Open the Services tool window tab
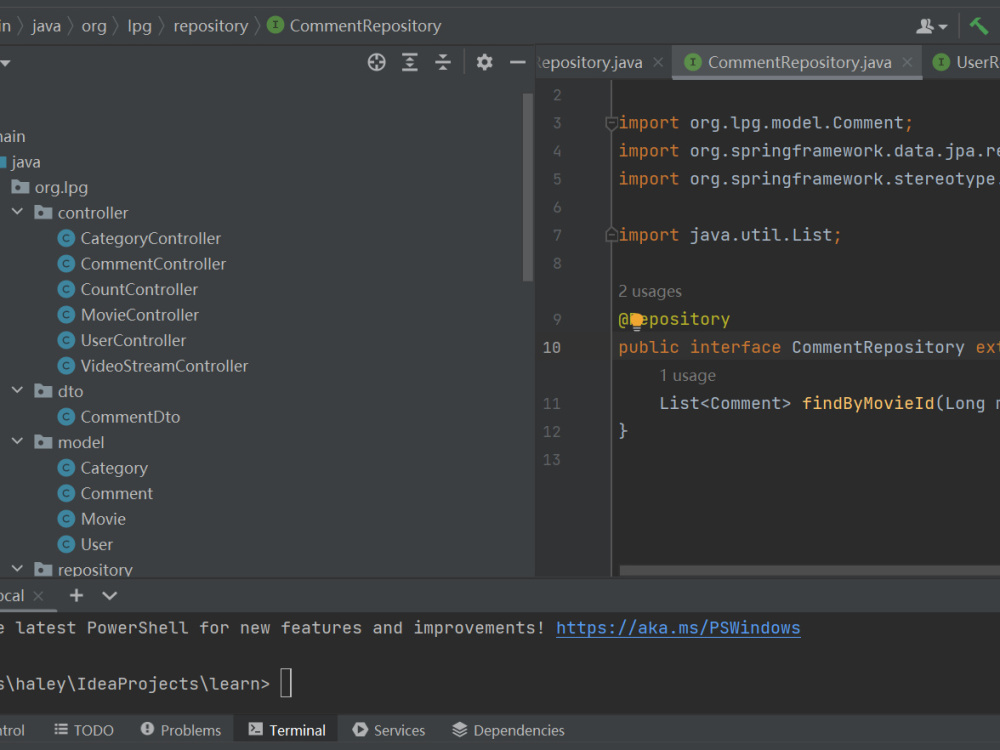The image size is (1000, 750). [x=389, y=730]
